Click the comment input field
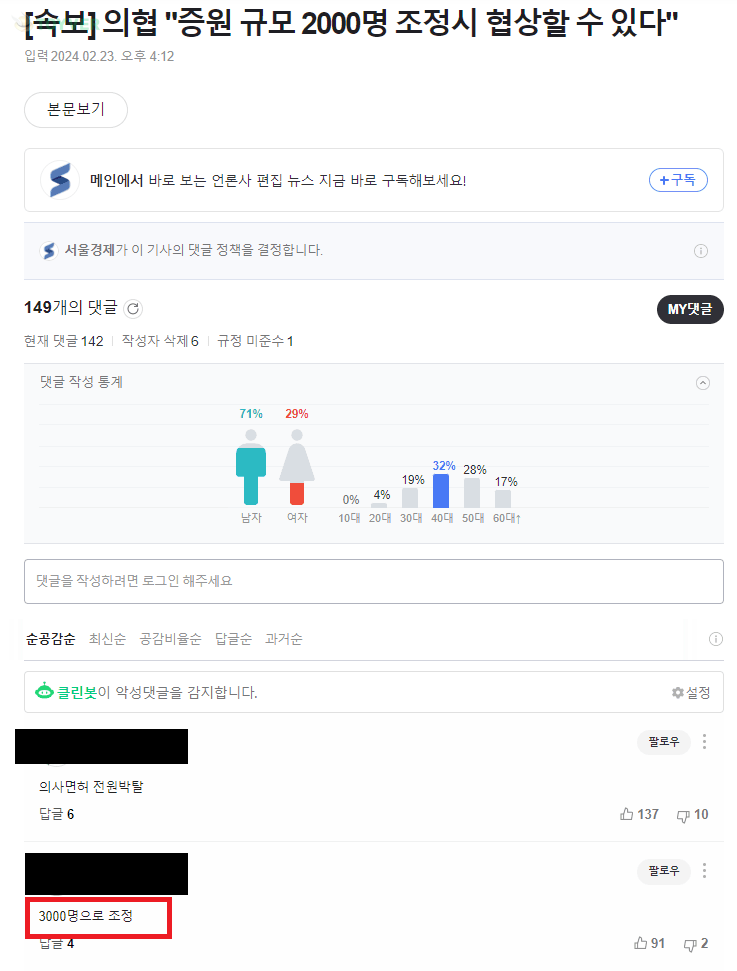Viewport: 737px width, 971px height. pyautogui.click(x=373, y=581)
